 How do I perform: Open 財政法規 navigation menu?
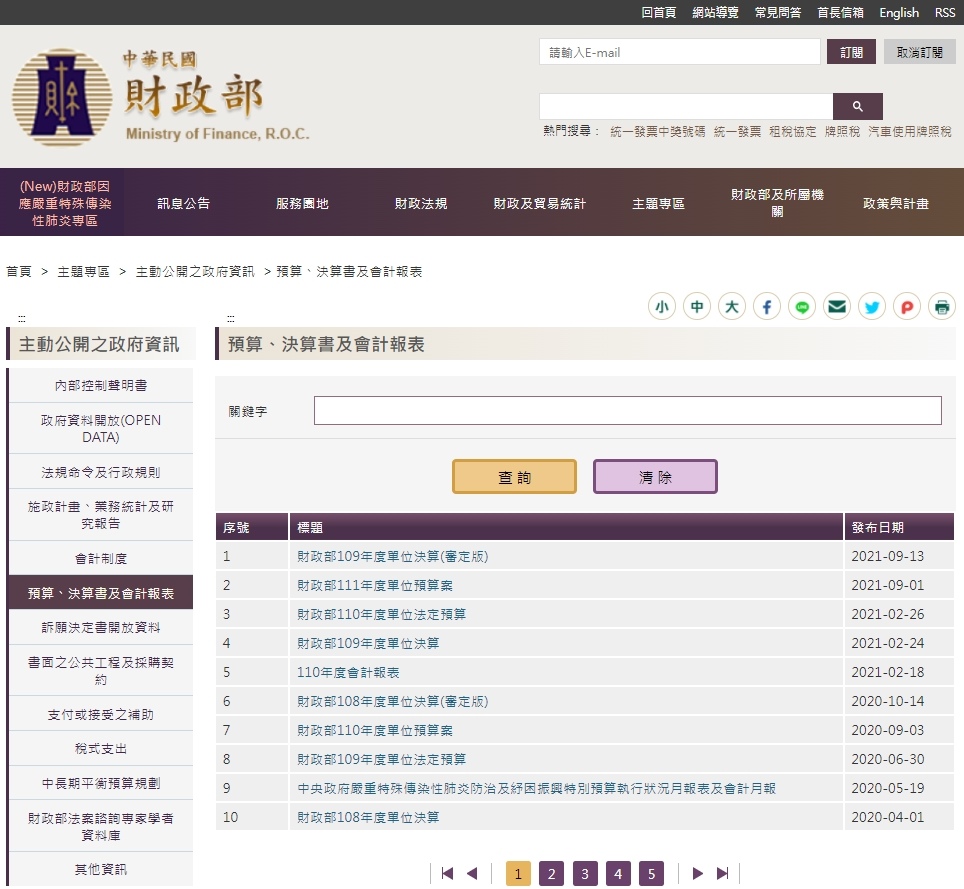tap(421, 203)
